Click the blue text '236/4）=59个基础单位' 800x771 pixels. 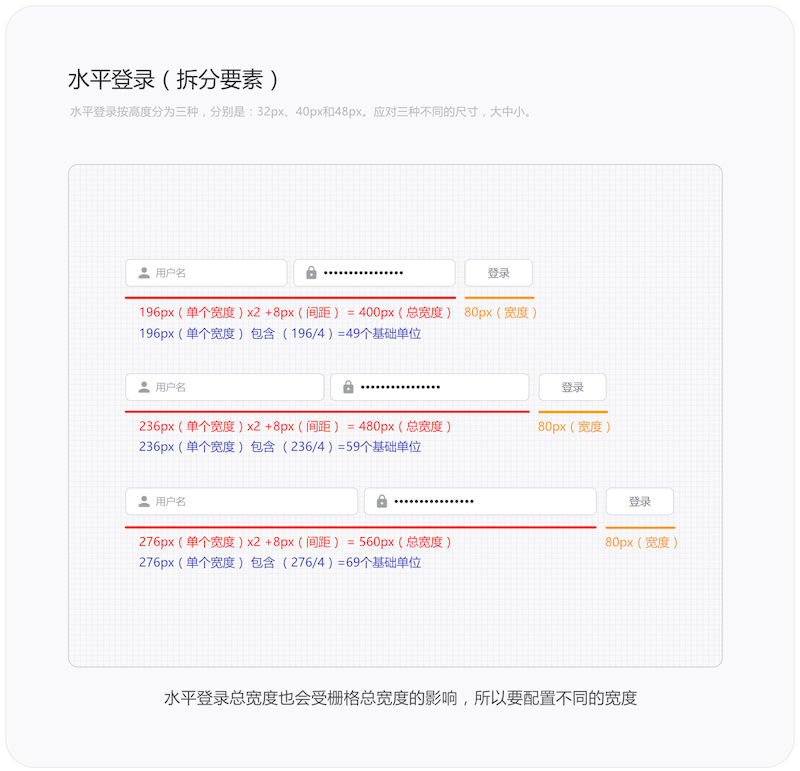point(356,447)
